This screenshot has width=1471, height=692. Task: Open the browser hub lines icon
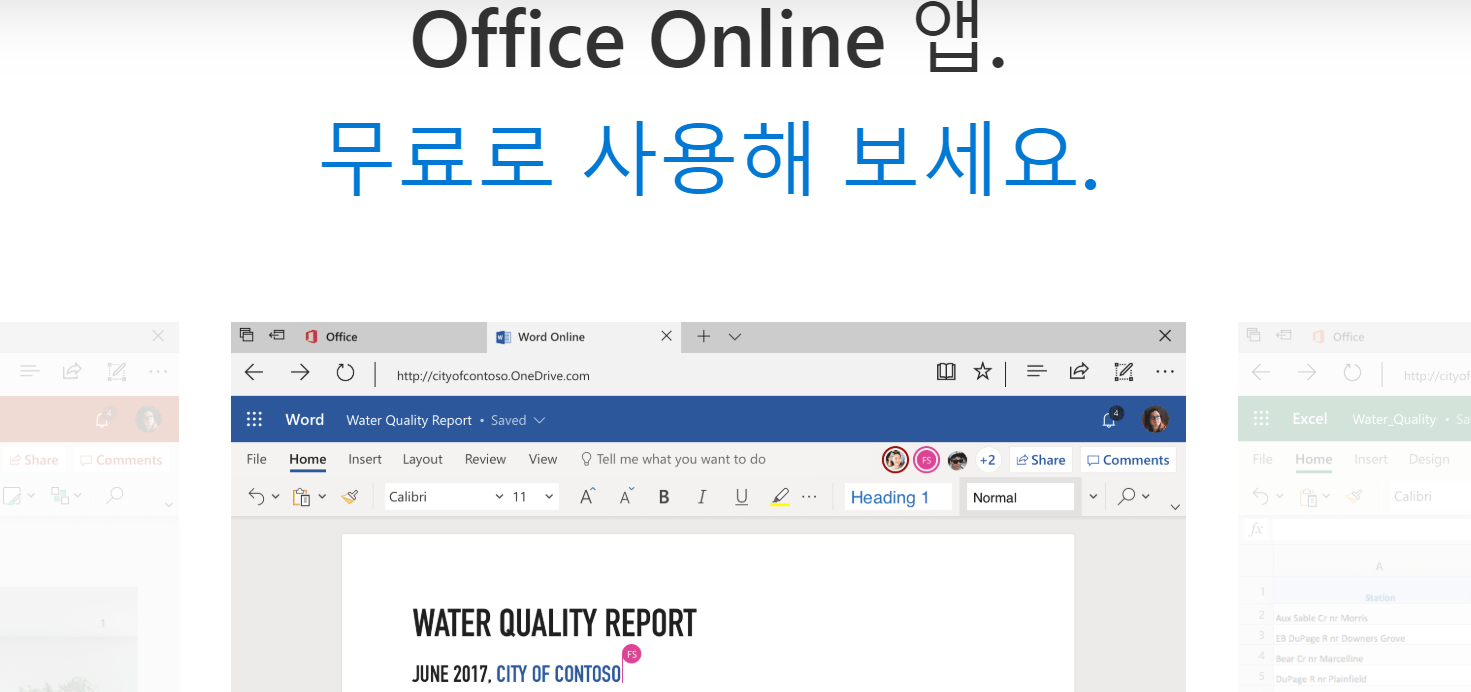click(x=1036, y=372)
